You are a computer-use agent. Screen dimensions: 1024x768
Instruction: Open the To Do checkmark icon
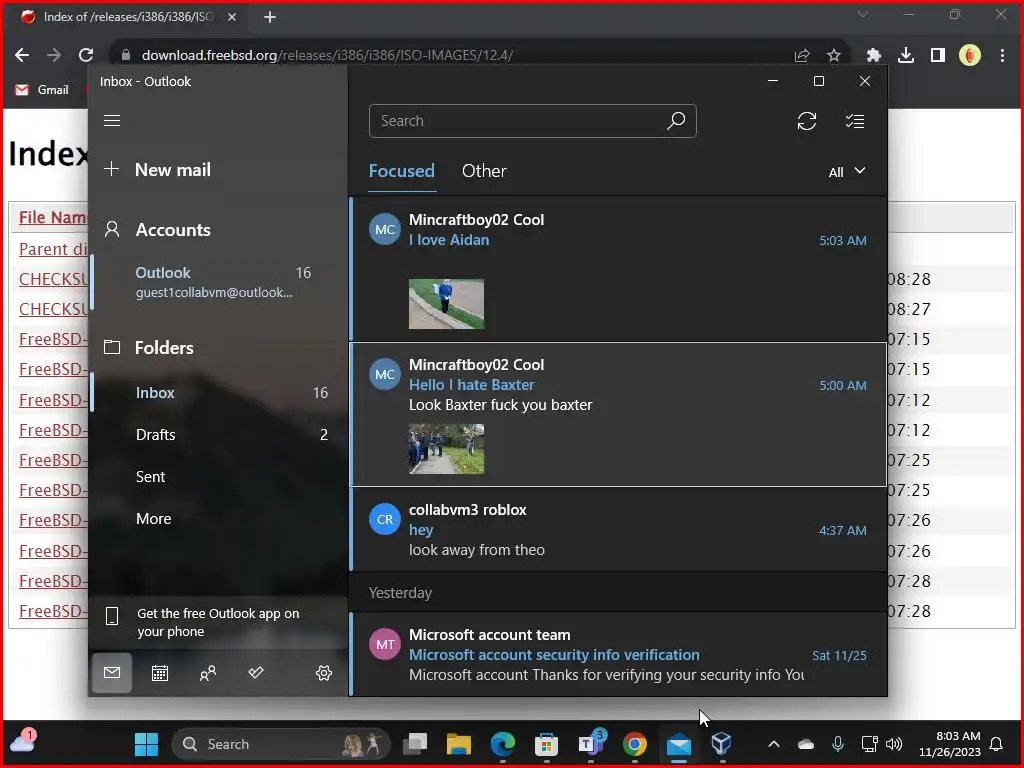pyautogui.click(x=256, y=673)
